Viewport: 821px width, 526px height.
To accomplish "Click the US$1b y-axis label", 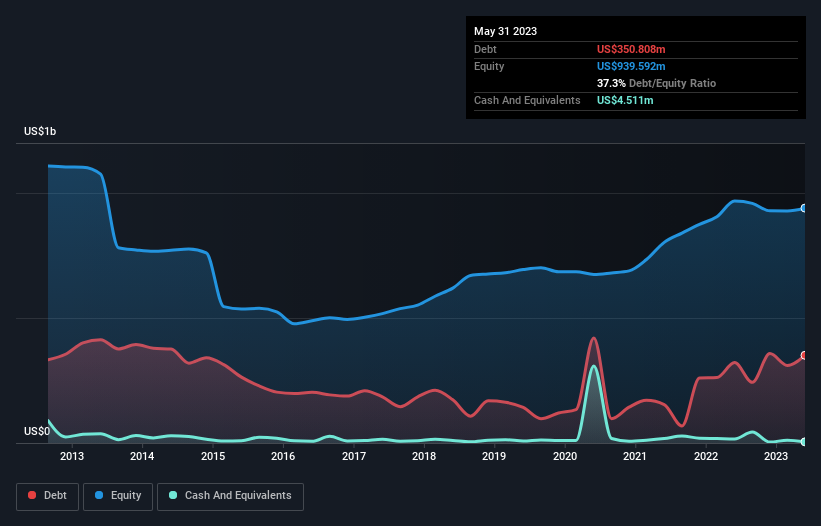I will (40, 131).
